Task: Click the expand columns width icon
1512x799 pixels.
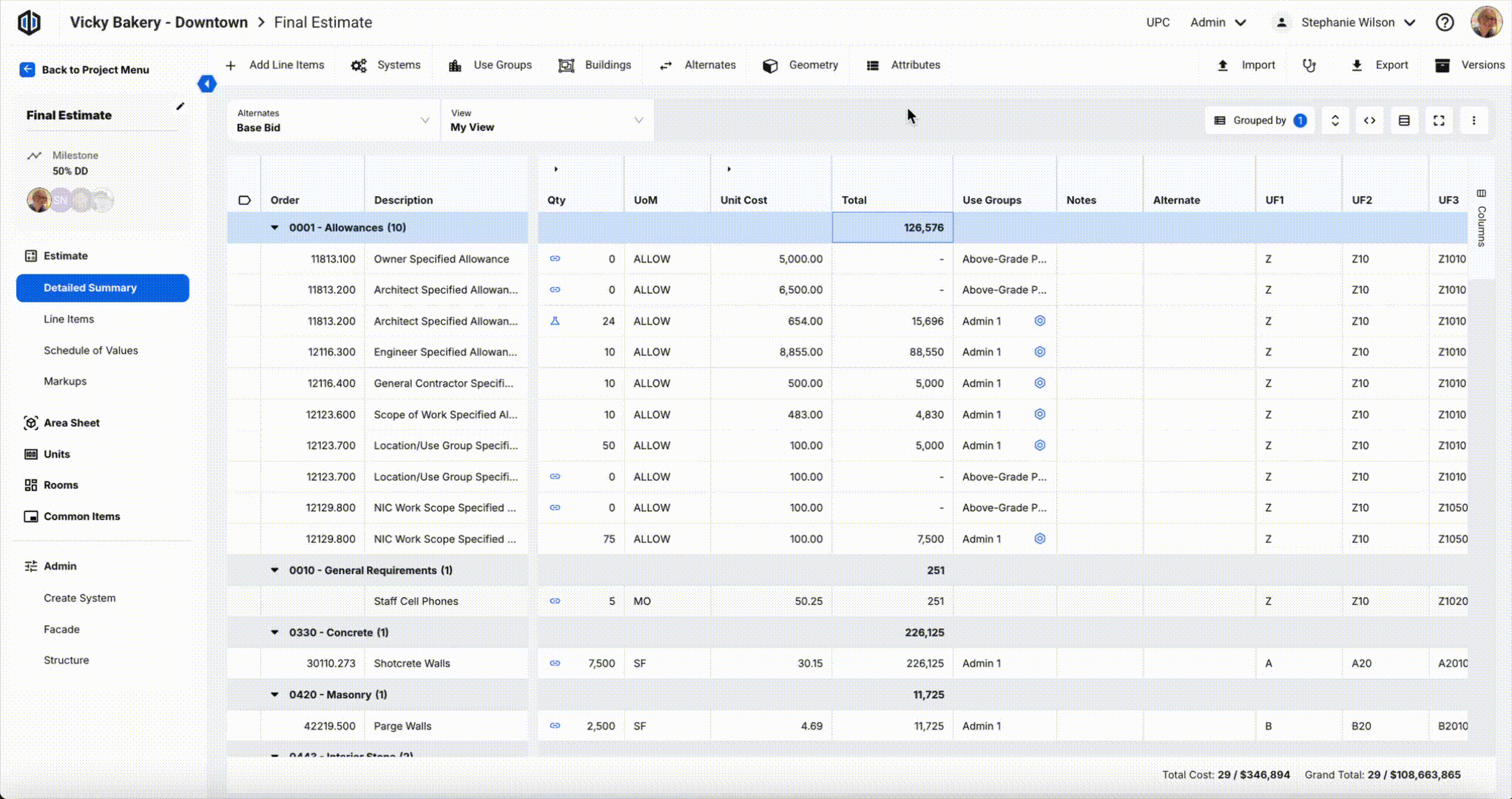Action: click(1369, 121)
